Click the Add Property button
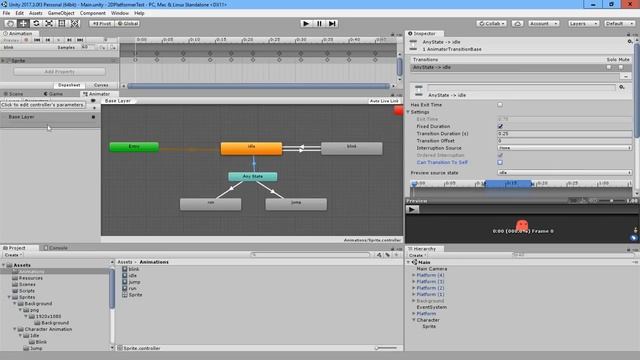Screen dimensions: 640x360 [x=60, y=71]
